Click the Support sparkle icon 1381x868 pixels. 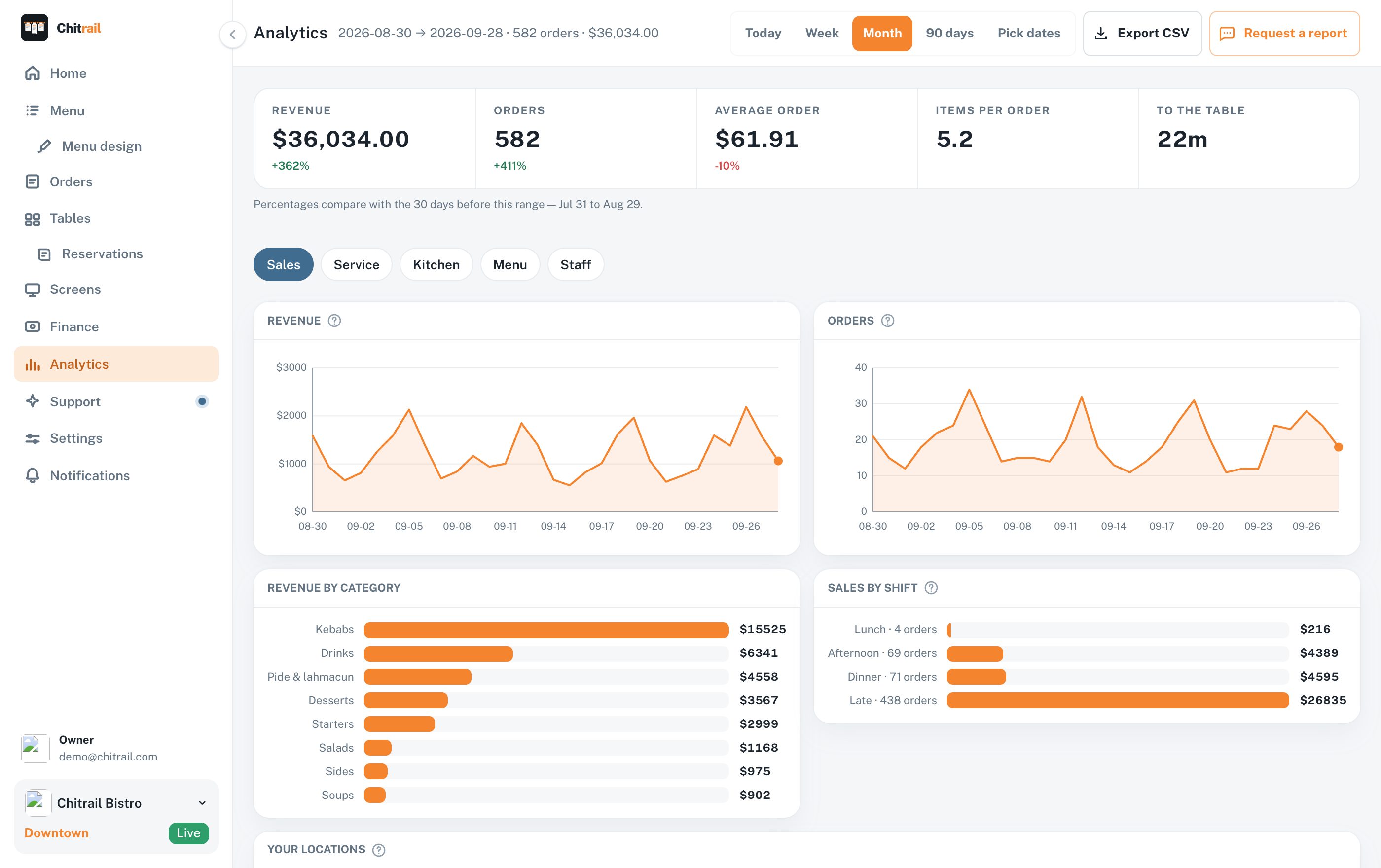pos(33,401)
